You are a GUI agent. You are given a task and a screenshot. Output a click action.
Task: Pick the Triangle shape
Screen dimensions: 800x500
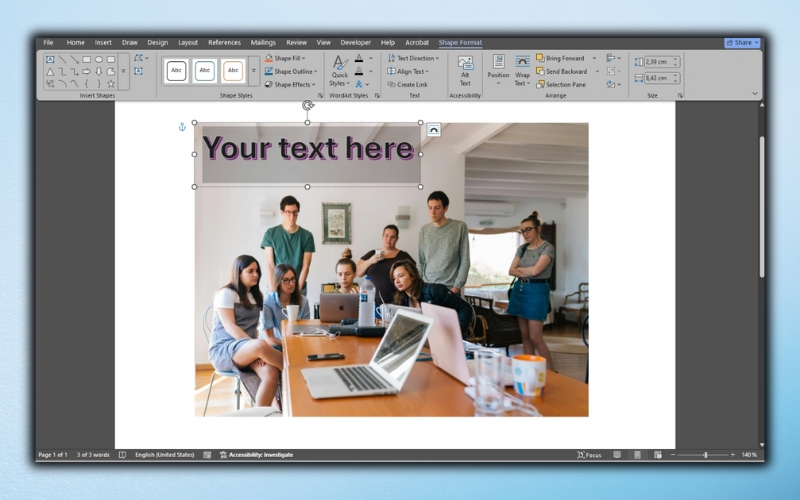tap(50, 71)
